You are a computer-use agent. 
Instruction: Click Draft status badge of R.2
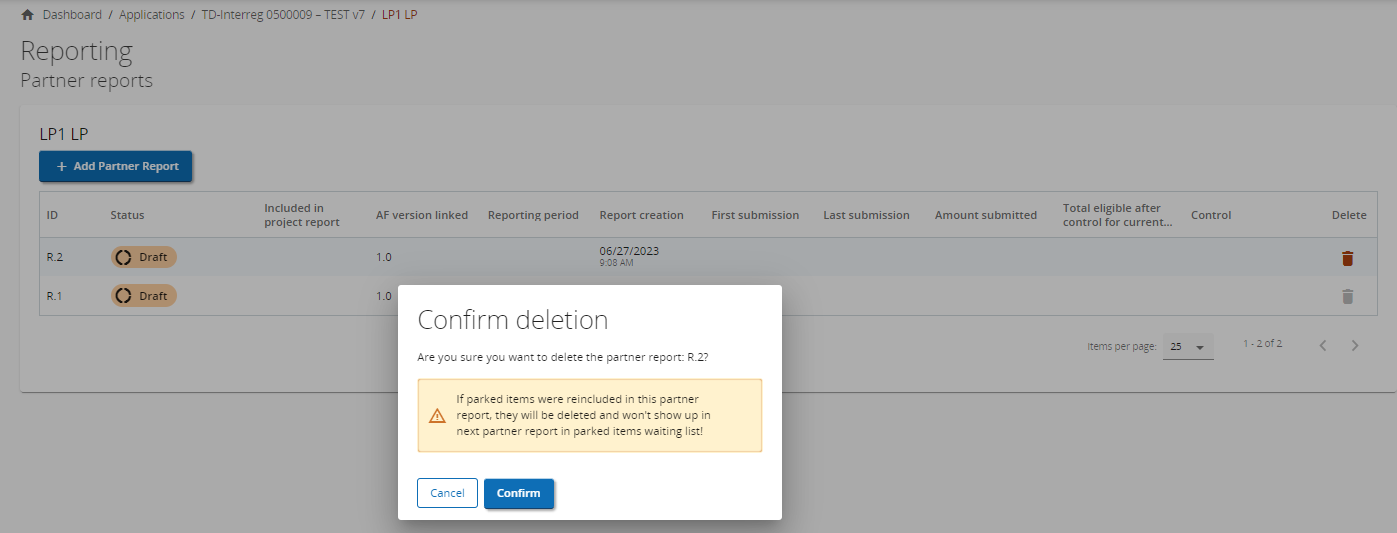[x=143, y=257]
